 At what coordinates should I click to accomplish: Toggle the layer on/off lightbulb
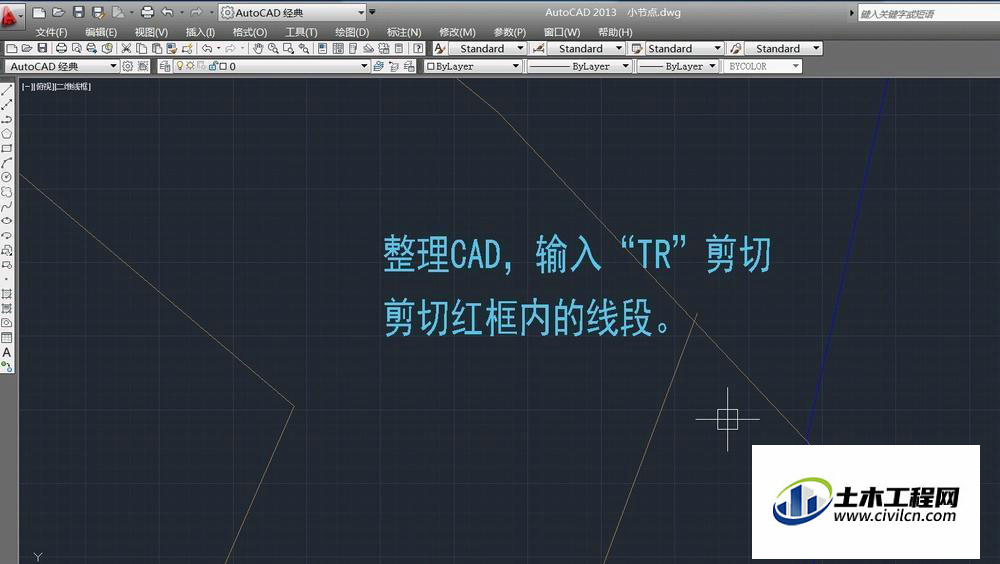point(180,66)
